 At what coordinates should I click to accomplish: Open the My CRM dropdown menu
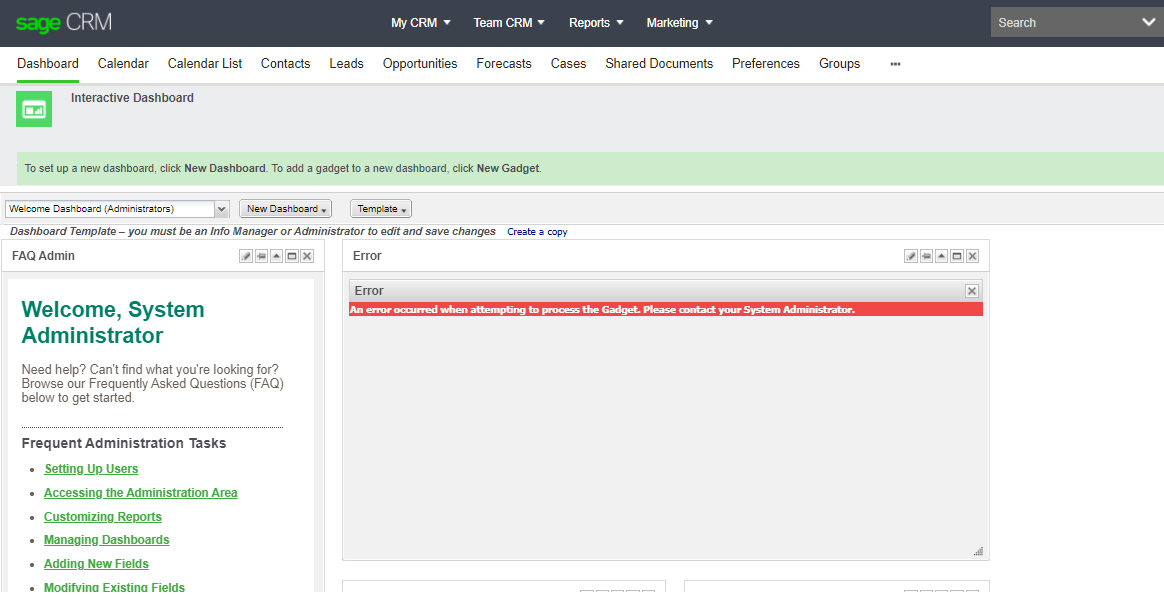[421, 23]
